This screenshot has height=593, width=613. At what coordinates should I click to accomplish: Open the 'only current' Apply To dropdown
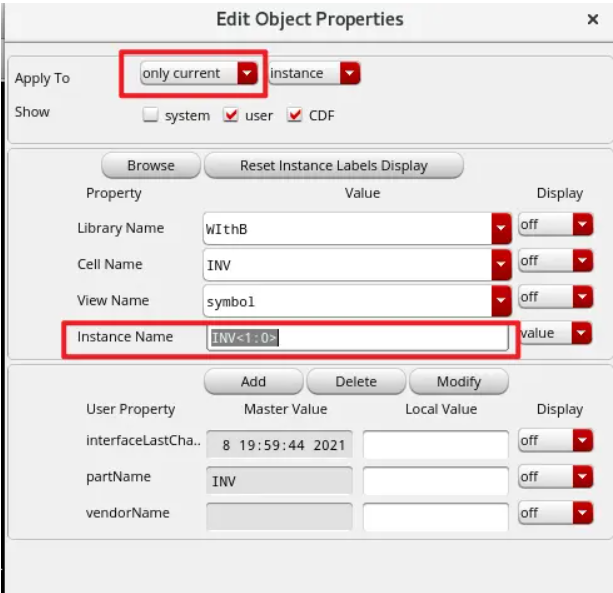199,73
